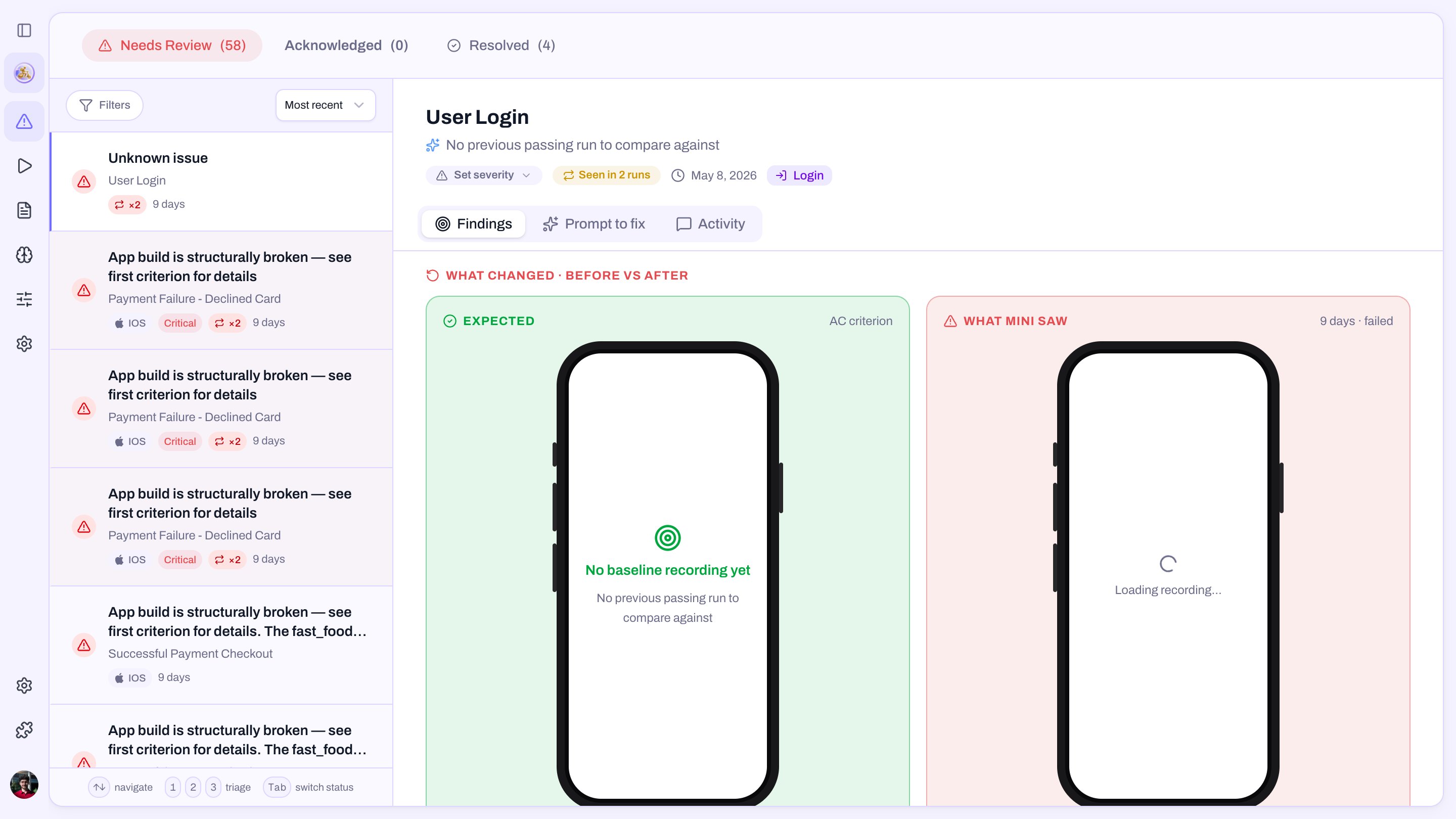Click the clock icon next to May 8, 2026

(x=677, y=175)
